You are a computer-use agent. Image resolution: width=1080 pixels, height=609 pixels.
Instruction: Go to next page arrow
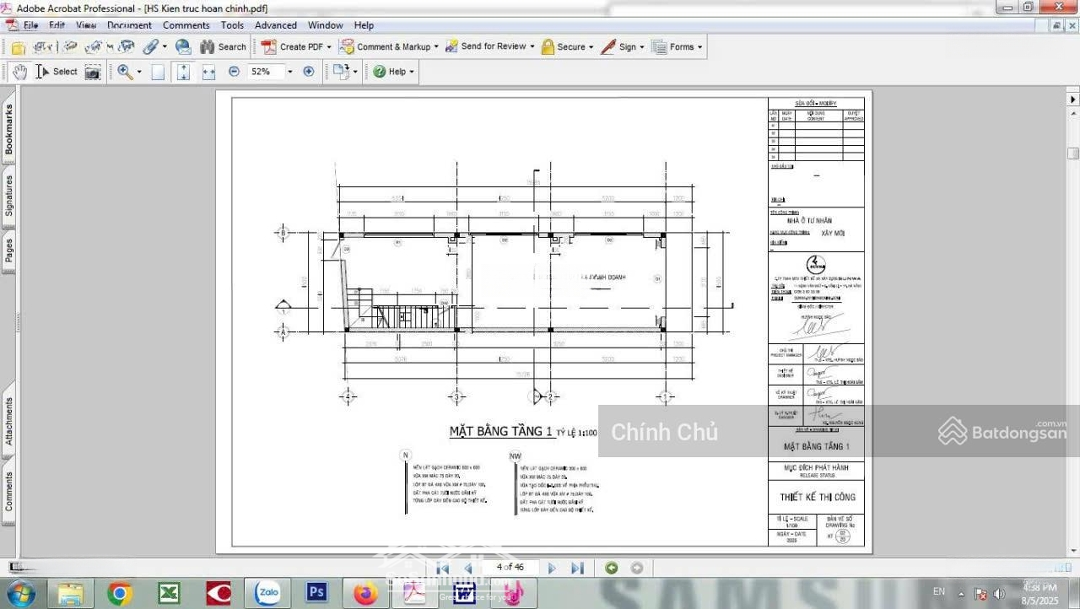tap(552, 568)
